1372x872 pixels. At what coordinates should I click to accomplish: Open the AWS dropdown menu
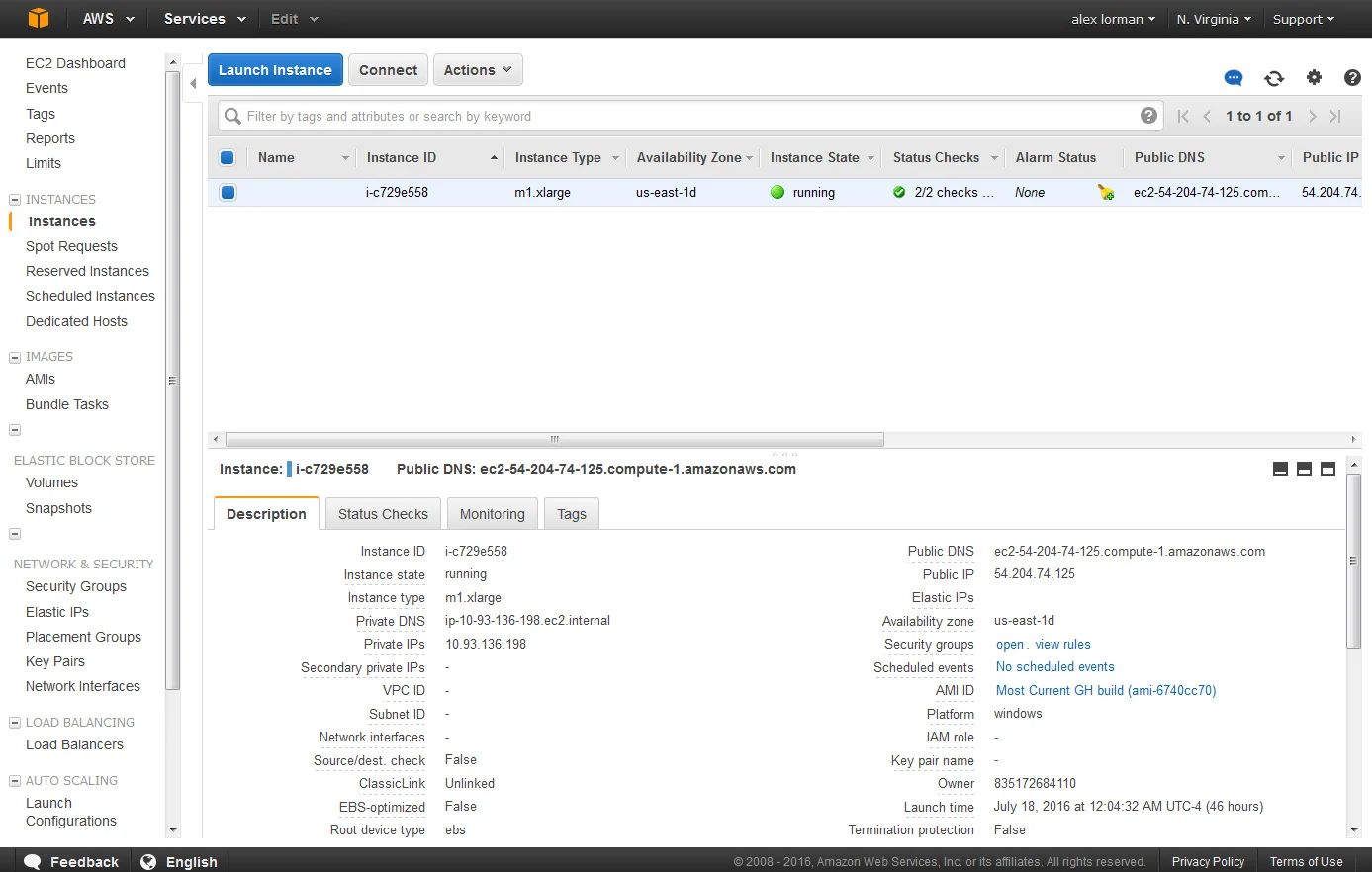[109, 19]
